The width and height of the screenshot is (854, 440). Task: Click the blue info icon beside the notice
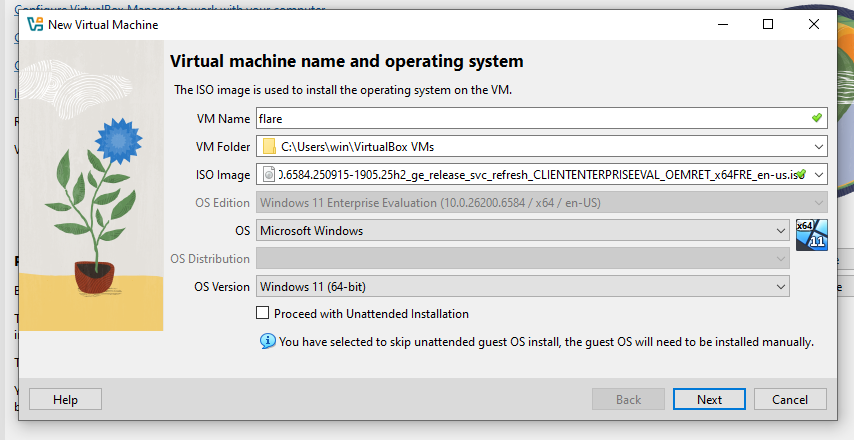267,341
